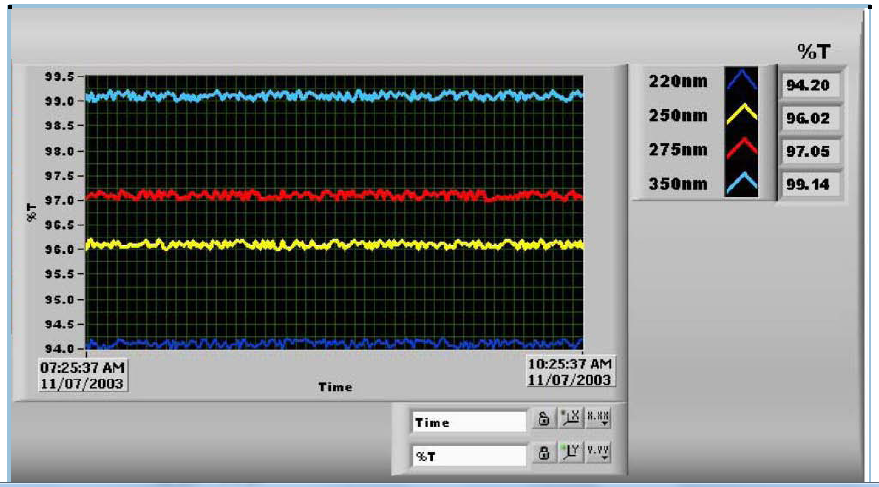Click the 97.05 %T value indicator

(808, 152)
